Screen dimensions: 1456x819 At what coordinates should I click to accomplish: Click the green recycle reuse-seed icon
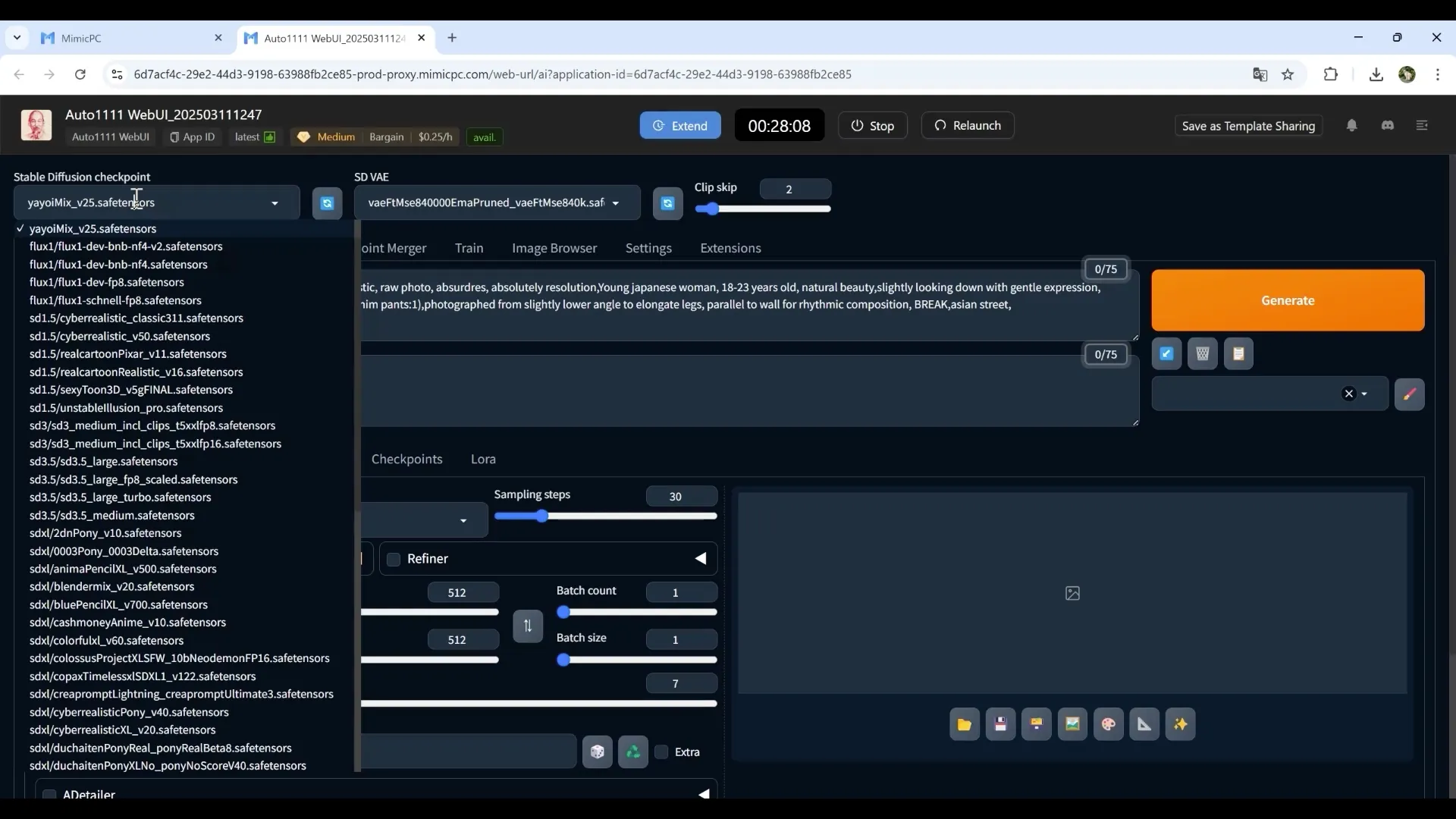click(x=633, y=752)
